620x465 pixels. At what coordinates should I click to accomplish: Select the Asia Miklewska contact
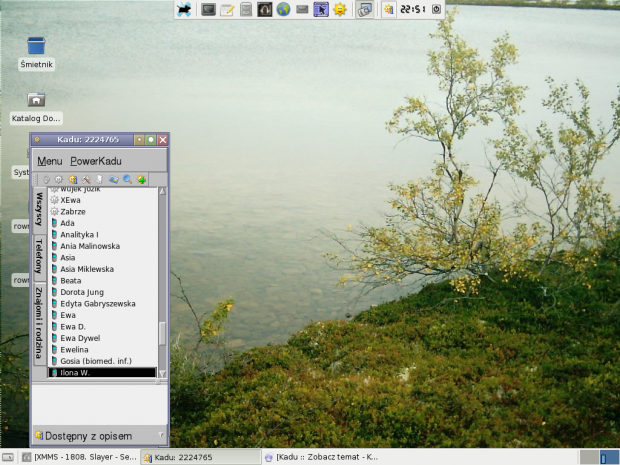pos(103,269)
